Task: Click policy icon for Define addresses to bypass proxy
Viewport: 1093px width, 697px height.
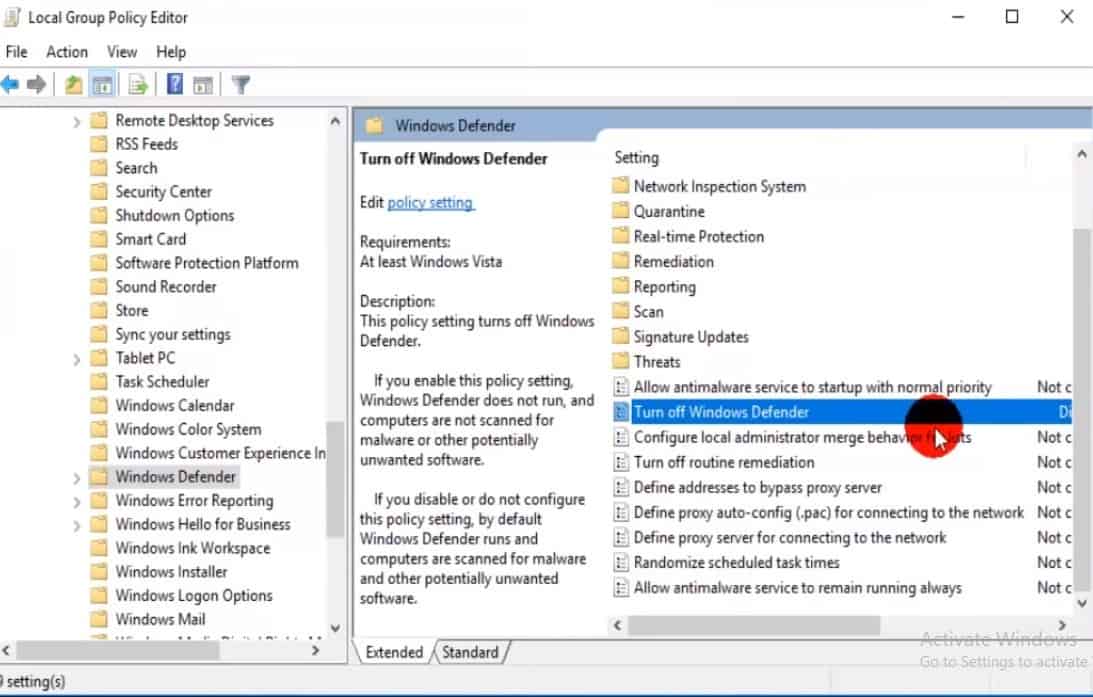Action: click(x=620, y=487)
